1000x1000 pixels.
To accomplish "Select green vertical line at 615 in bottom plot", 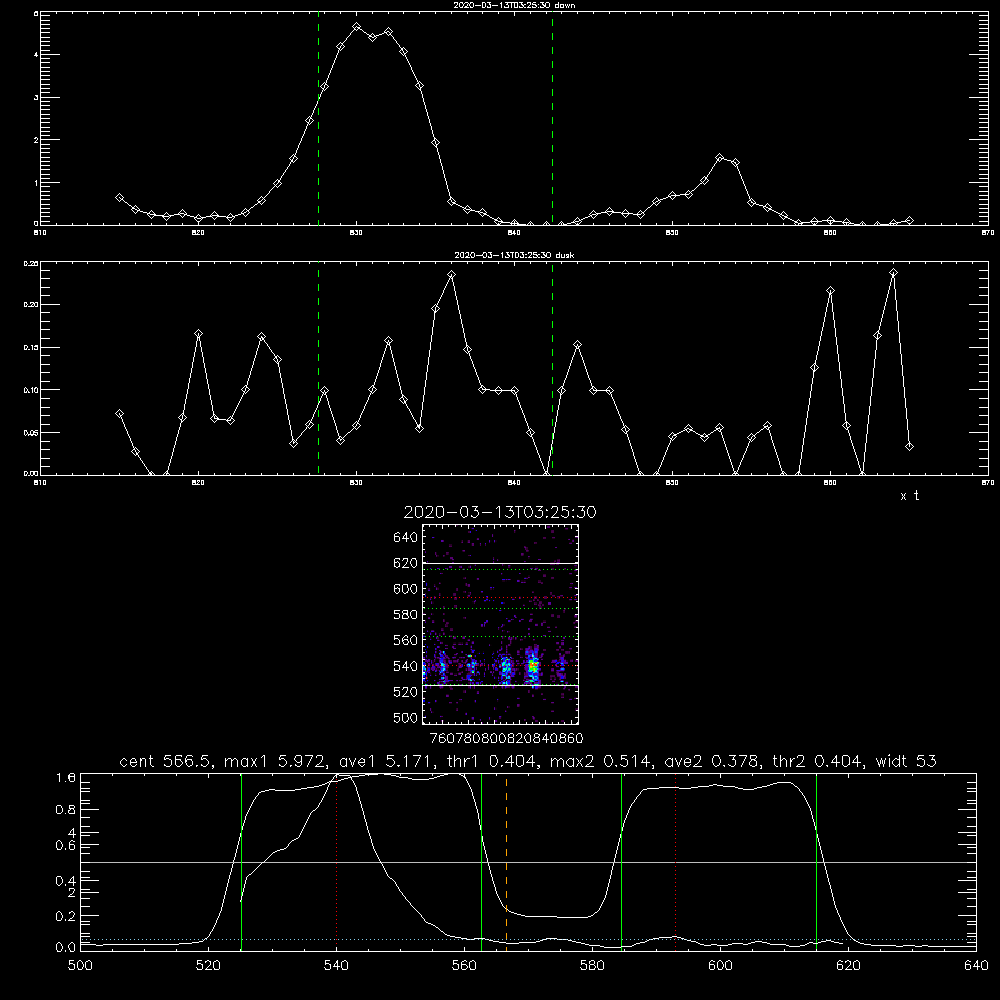I will pos(816,861).
